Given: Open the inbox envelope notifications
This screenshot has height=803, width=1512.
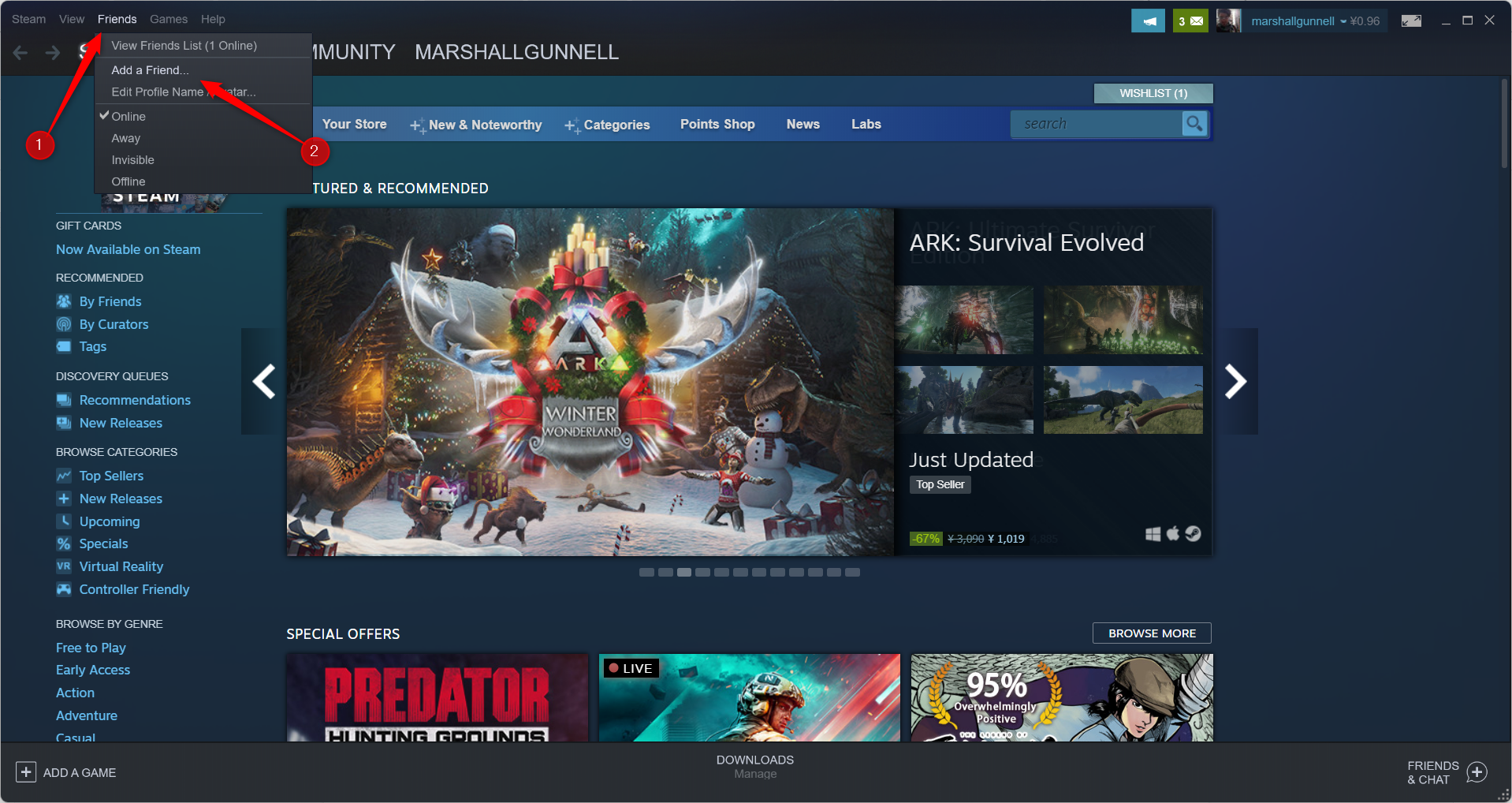Looking at the screenshot, I should (x=1190, y=21).
